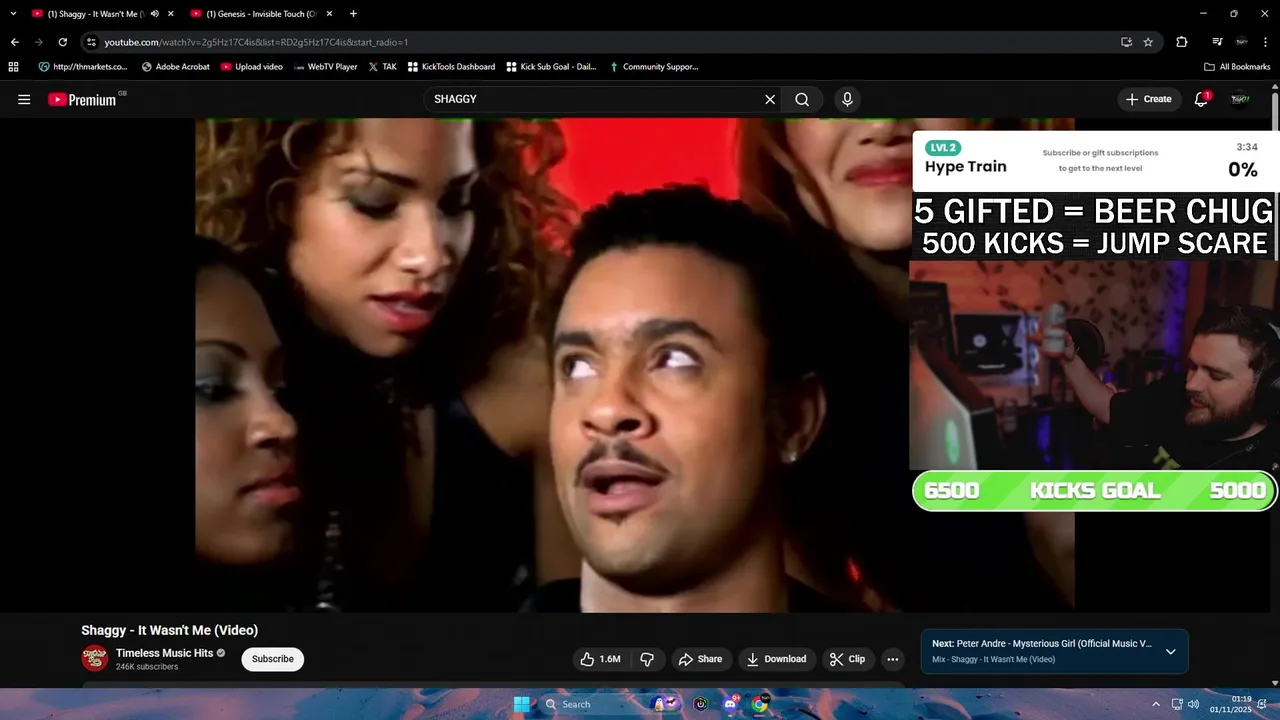Open the Create menu

tap(1148, 99)
